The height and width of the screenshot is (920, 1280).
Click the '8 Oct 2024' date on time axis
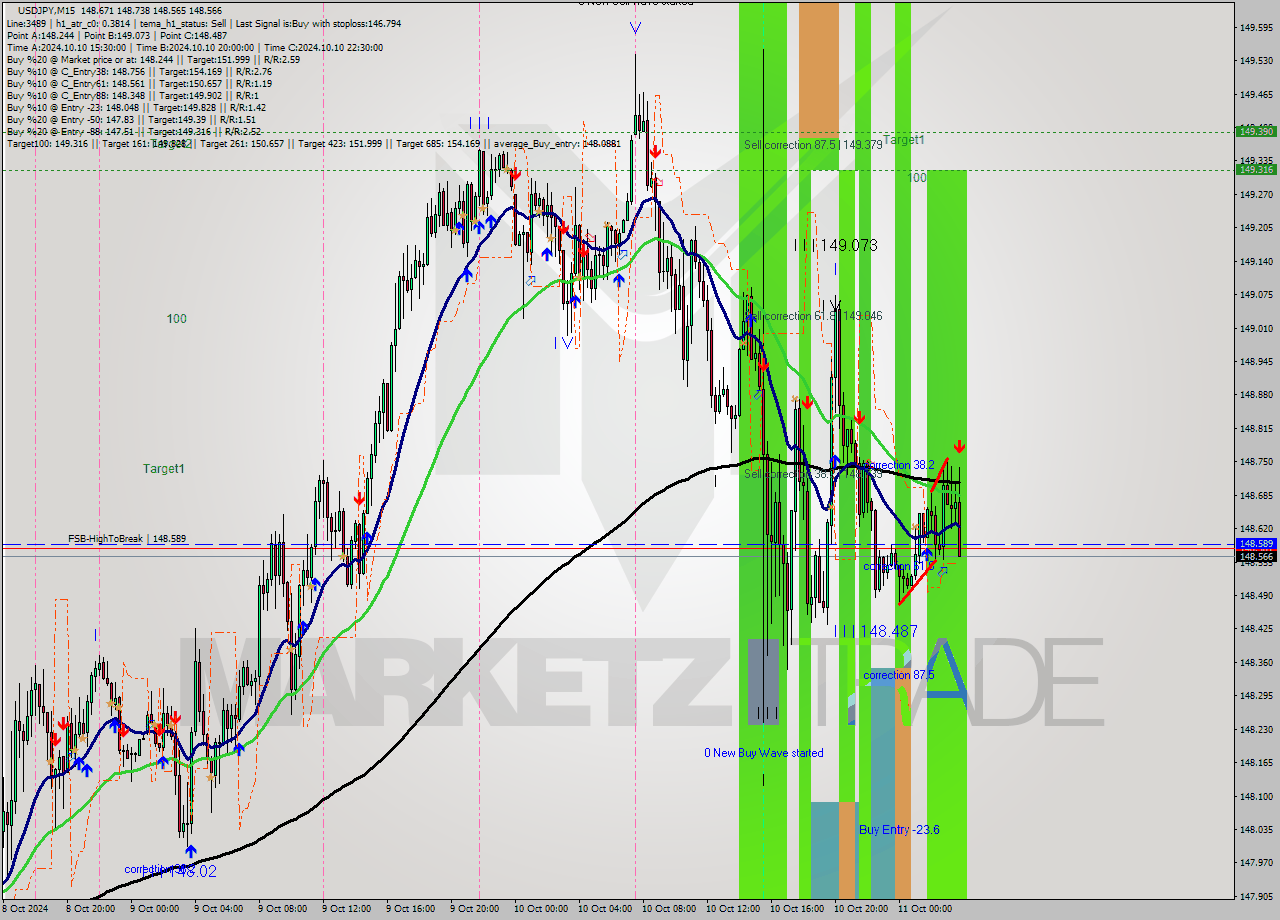point(25,909)
